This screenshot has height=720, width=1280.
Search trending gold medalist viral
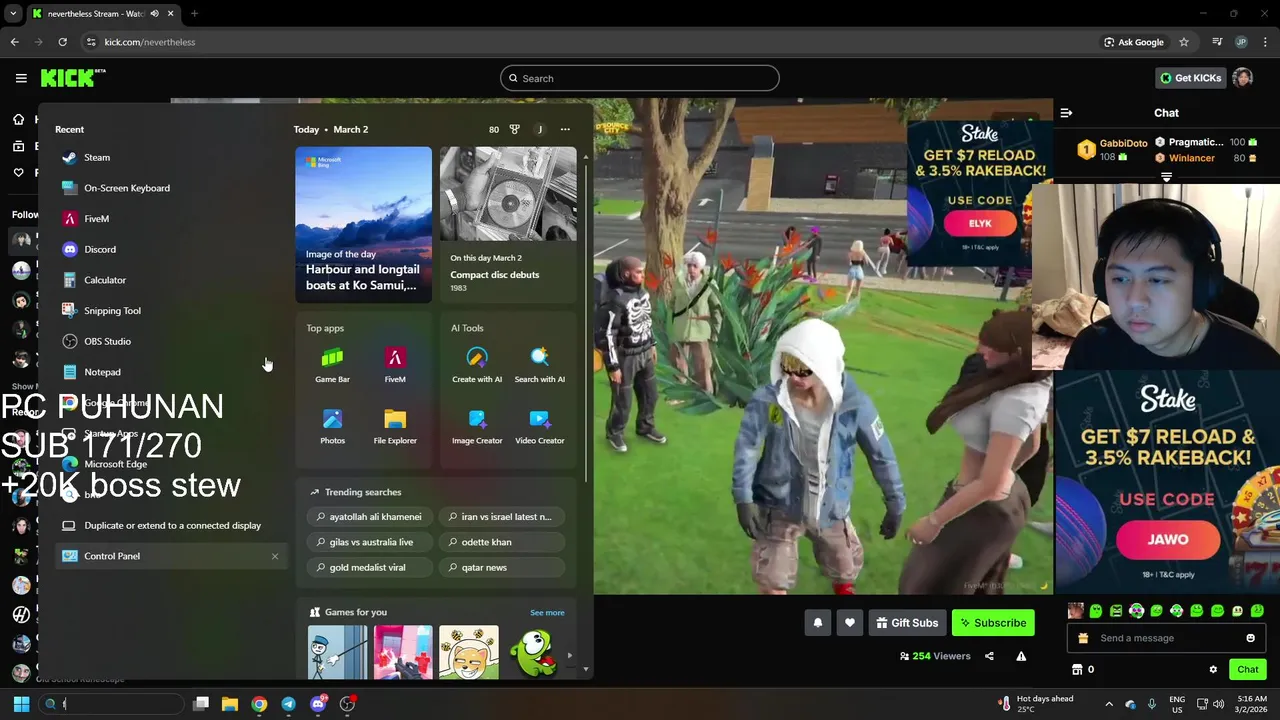(x=368, y=567)
